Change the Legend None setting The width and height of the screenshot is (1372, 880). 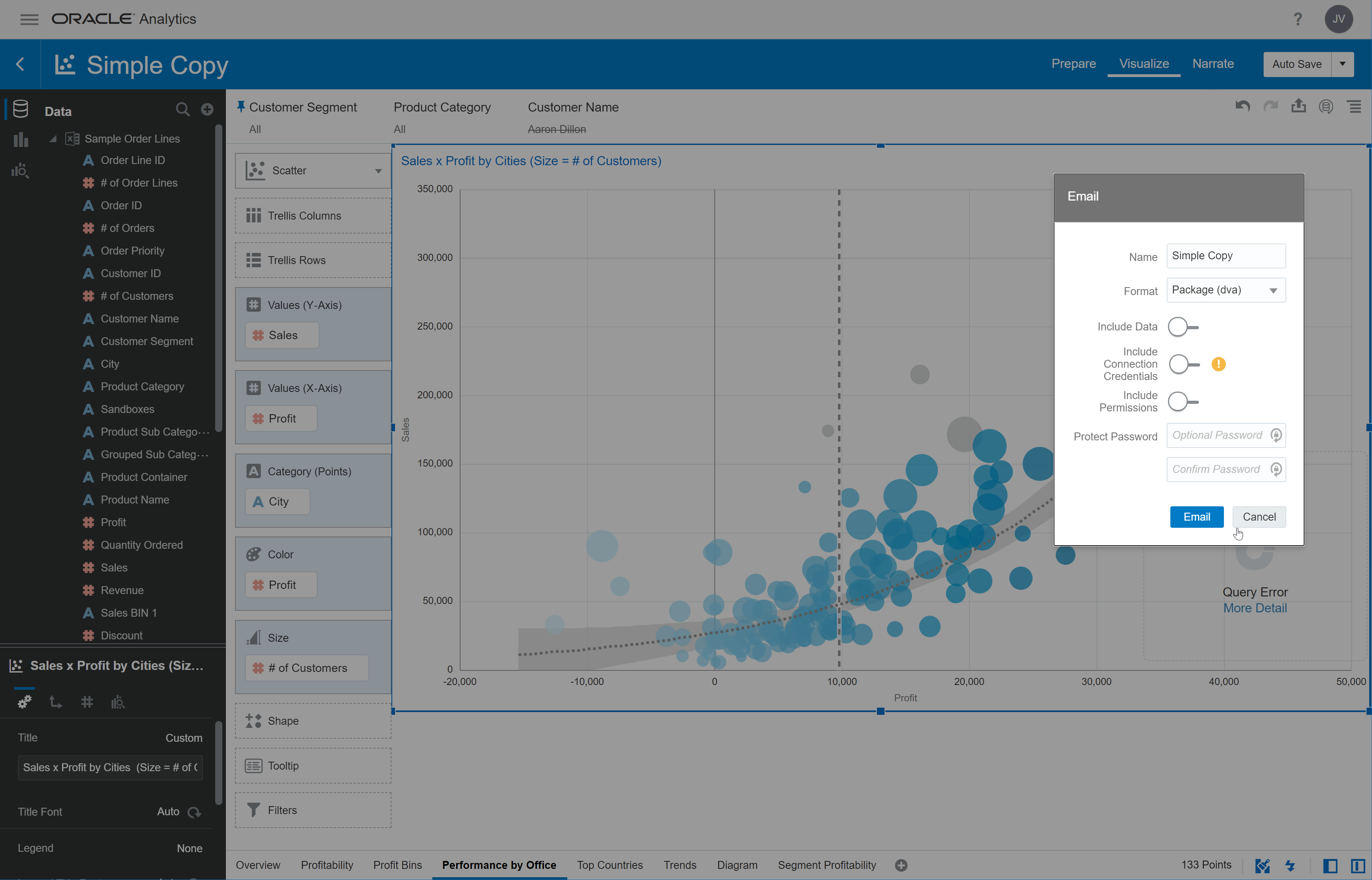[x=189, y=848]
